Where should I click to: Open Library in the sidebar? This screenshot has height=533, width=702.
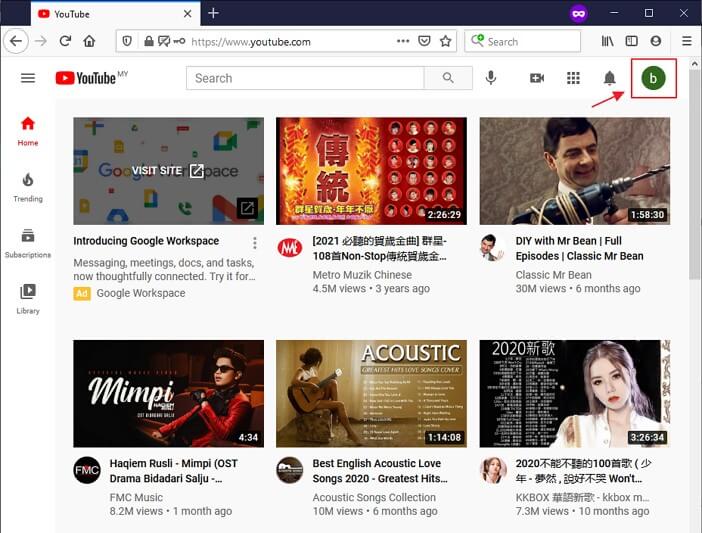coord(28,299)
